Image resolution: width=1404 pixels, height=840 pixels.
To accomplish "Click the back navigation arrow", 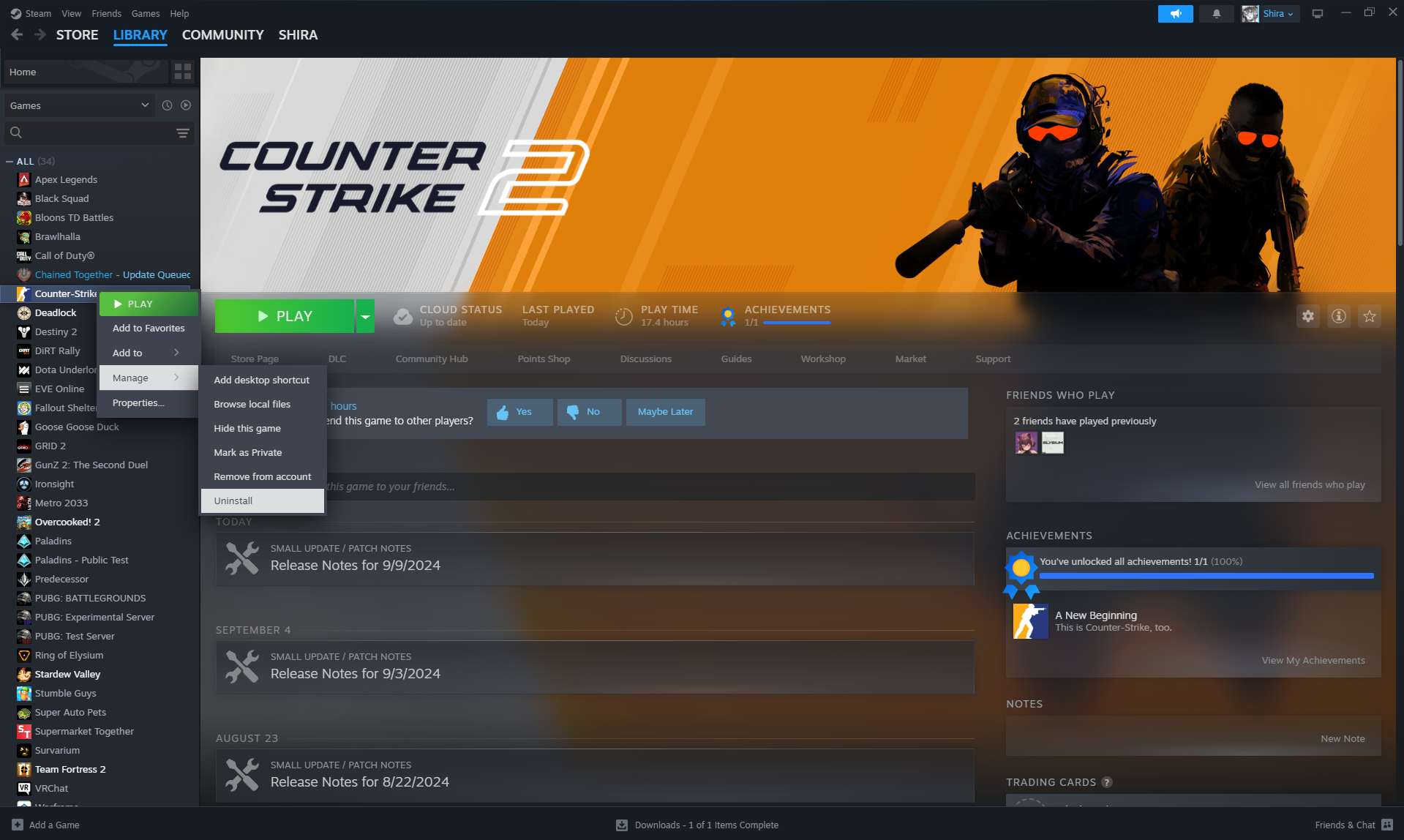I will point(17,34).
